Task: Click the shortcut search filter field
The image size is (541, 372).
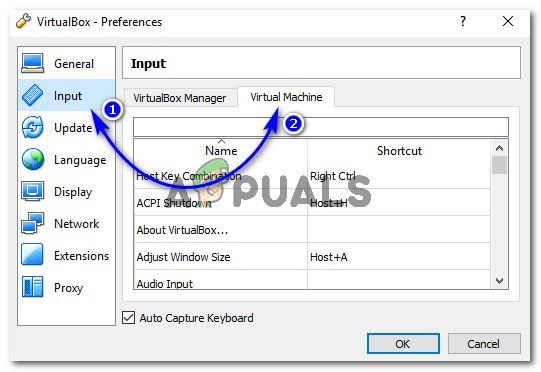Action: 321,127
